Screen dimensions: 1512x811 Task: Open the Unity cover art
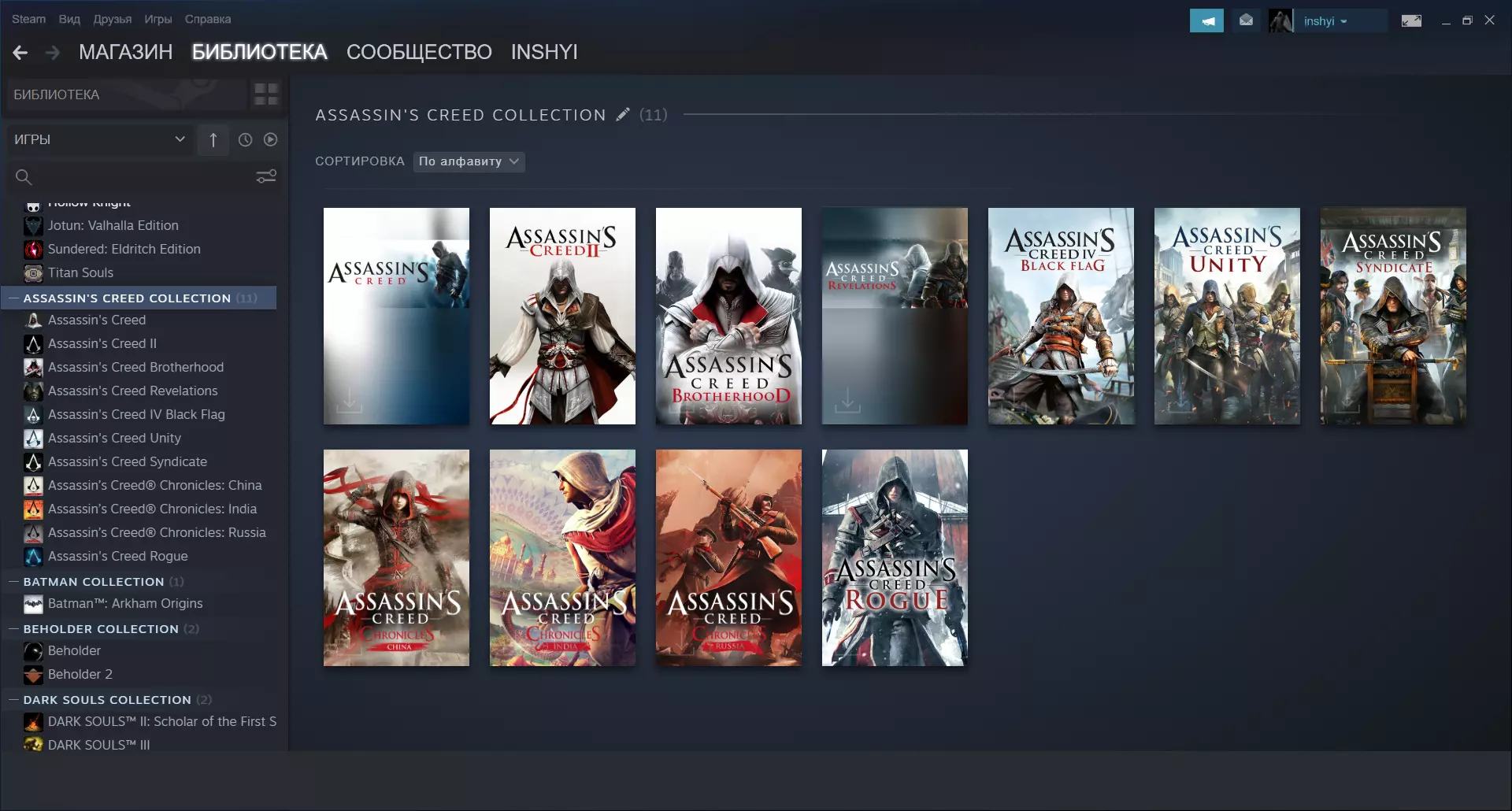pyautogui.click(x=1227, y=317)
